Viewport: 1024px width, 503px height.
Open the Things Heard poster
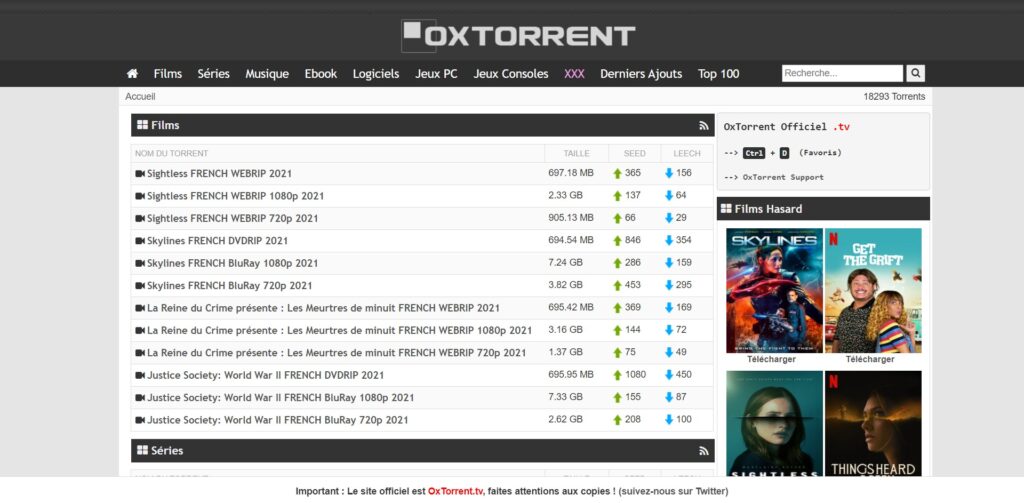[x=873, y=424]
